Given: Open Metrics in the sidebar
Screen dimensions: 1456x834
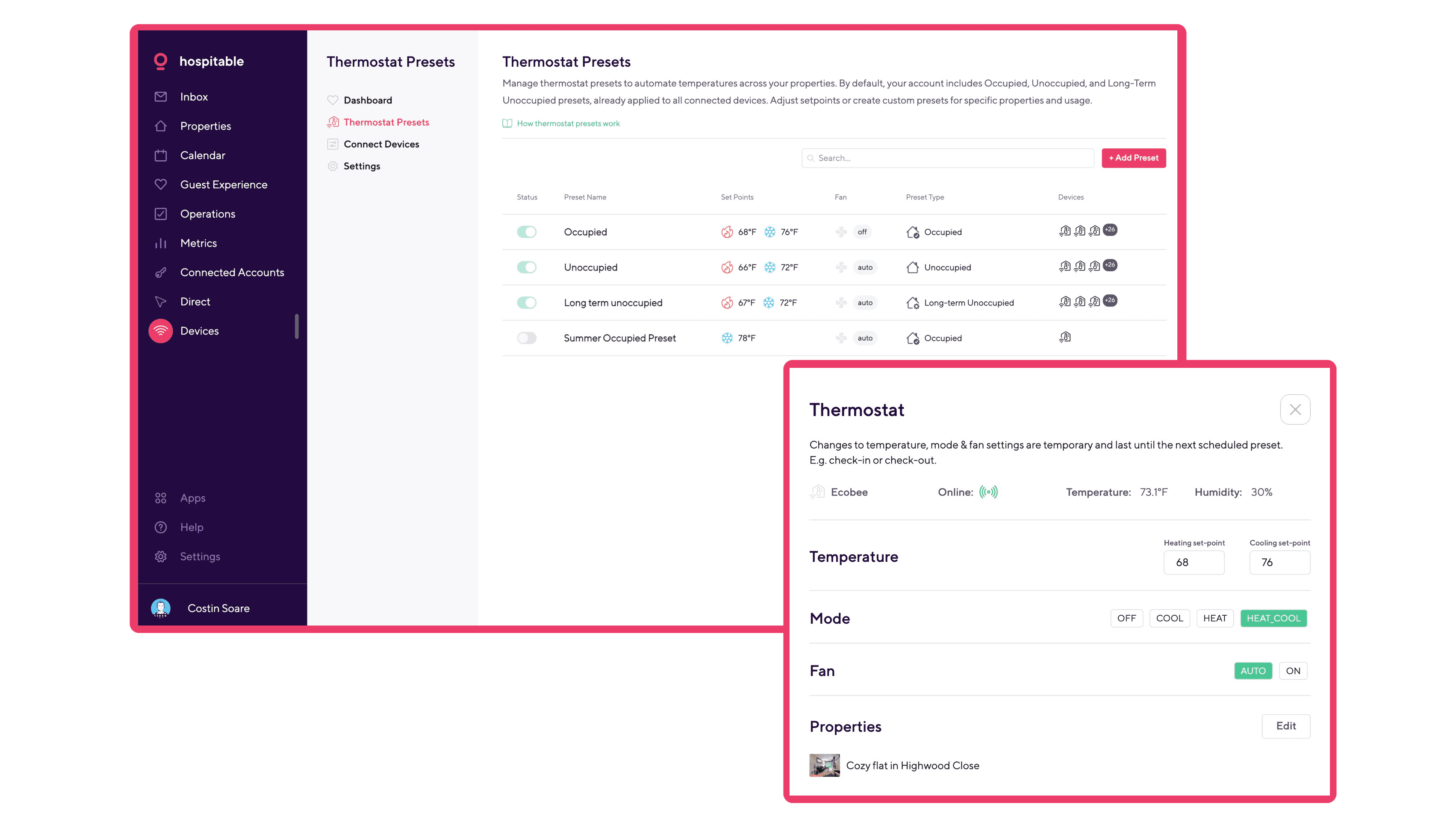Looking at the screenshot, I should [x=198, y=243].
